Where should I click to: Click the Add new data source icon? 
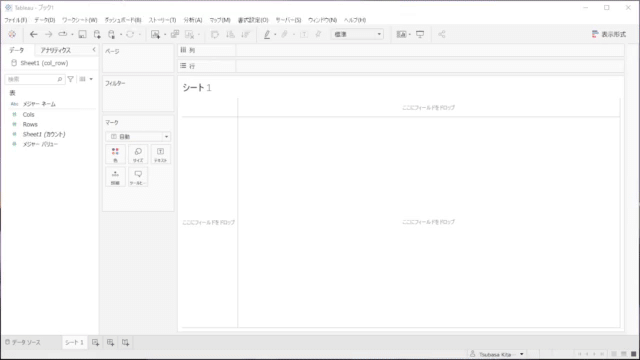click(97, 34)
